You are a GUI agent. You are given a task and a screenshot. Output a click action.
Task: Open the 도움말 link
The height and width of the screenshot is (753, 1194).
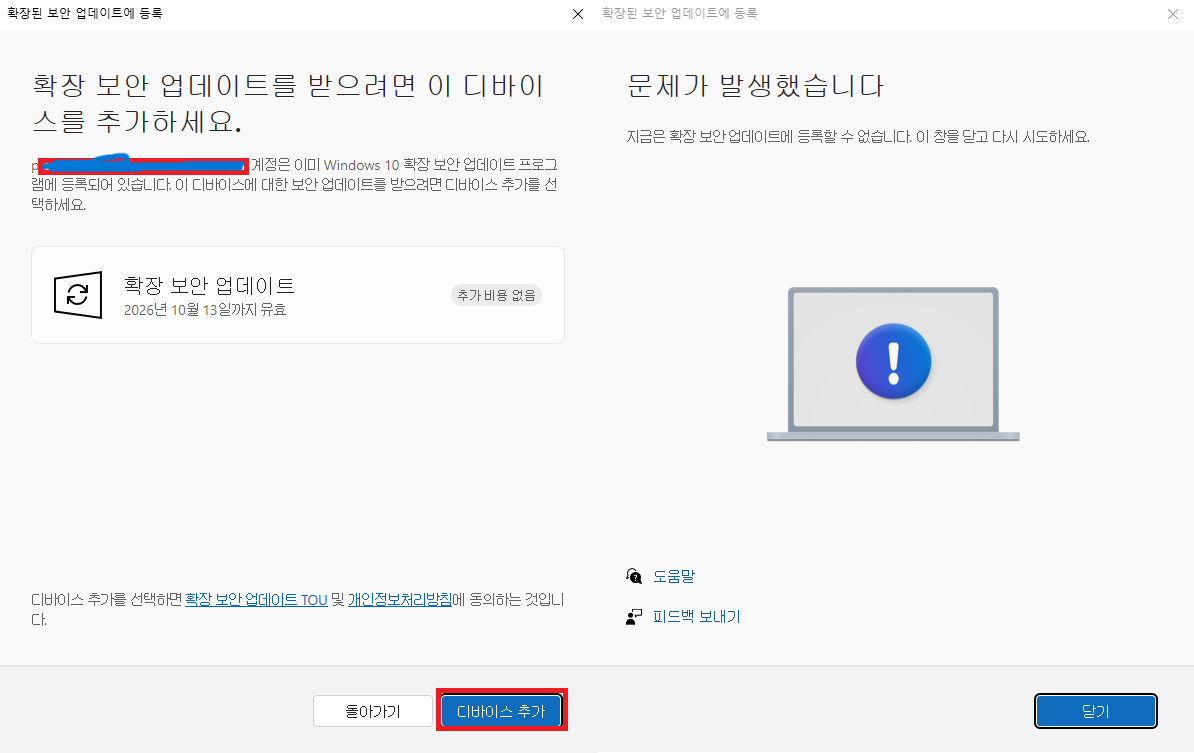point(674,576)
